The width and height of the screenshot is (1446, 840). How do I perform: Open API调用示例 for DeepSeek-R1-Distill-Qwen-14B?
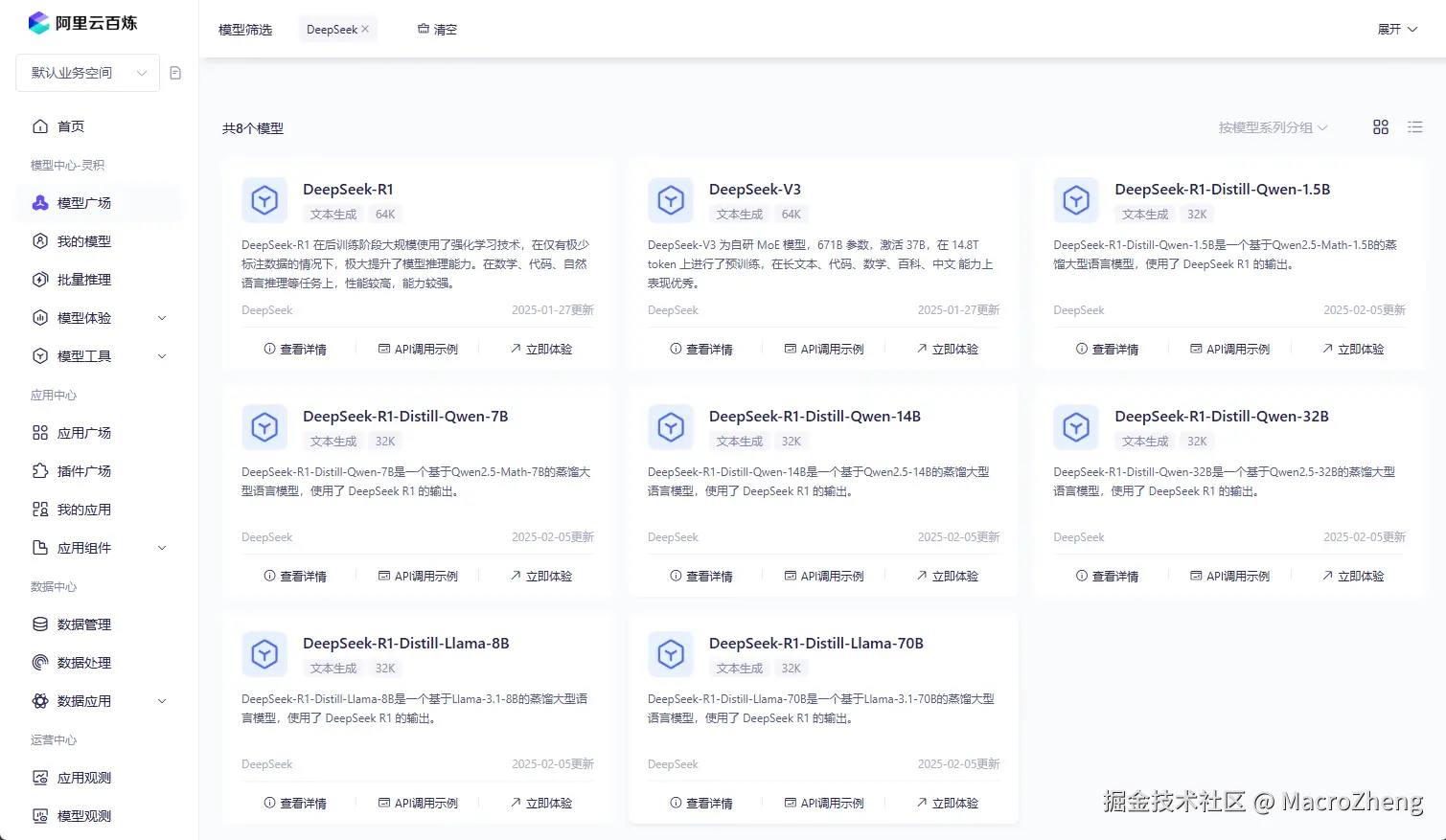tap(824, 577)
